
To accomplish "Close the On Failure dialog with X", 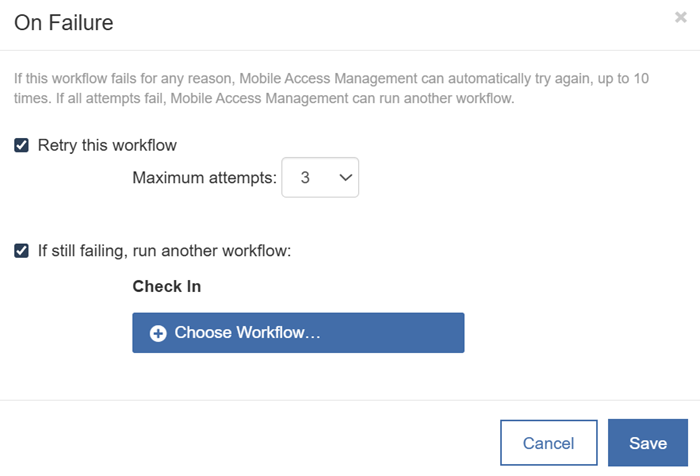I will click(x=680, y=17).
